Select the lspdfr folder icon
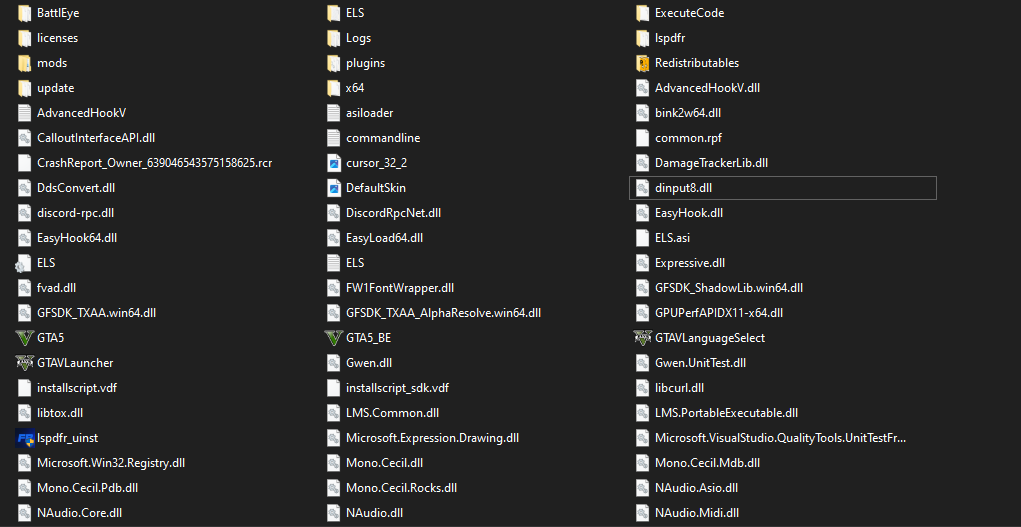The height and width of the screenshot is (527, 1021). click(643, 38)
